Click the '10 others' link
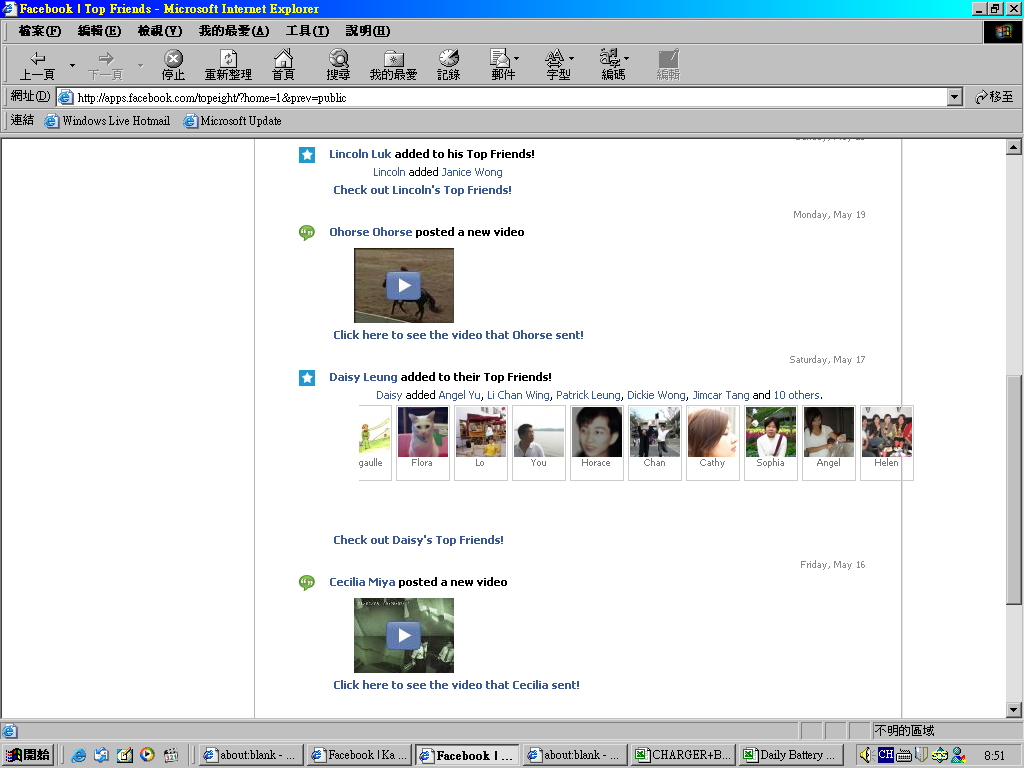The height and width of the screenshot is (768, 1024). click(x=797, y=395)
